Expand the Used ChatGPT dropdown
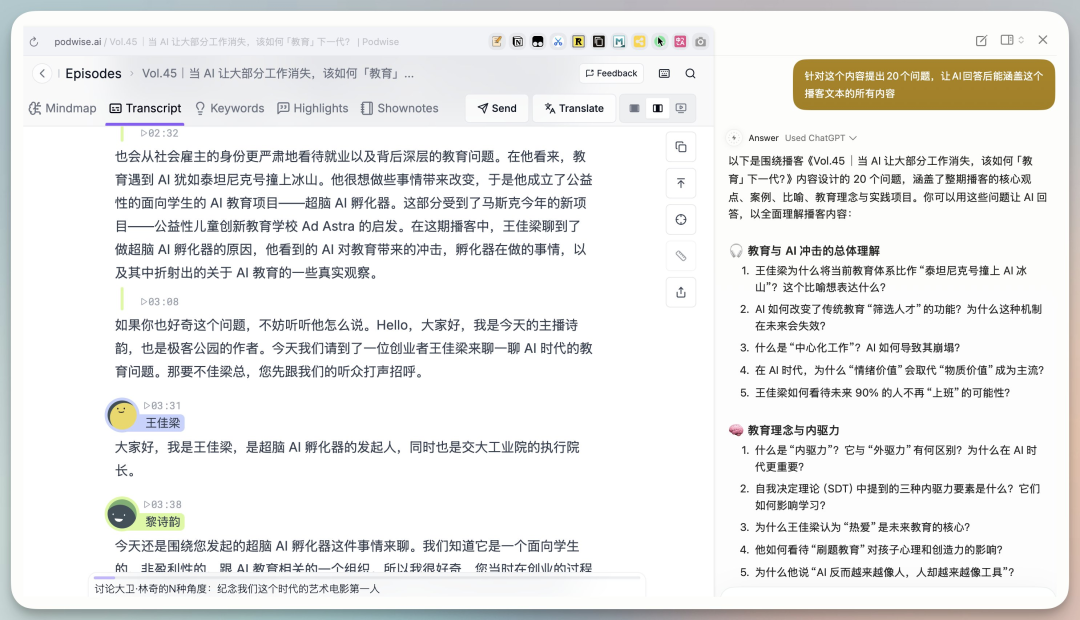The height and width of the screenshot is (620, 1080). point(821,138)
